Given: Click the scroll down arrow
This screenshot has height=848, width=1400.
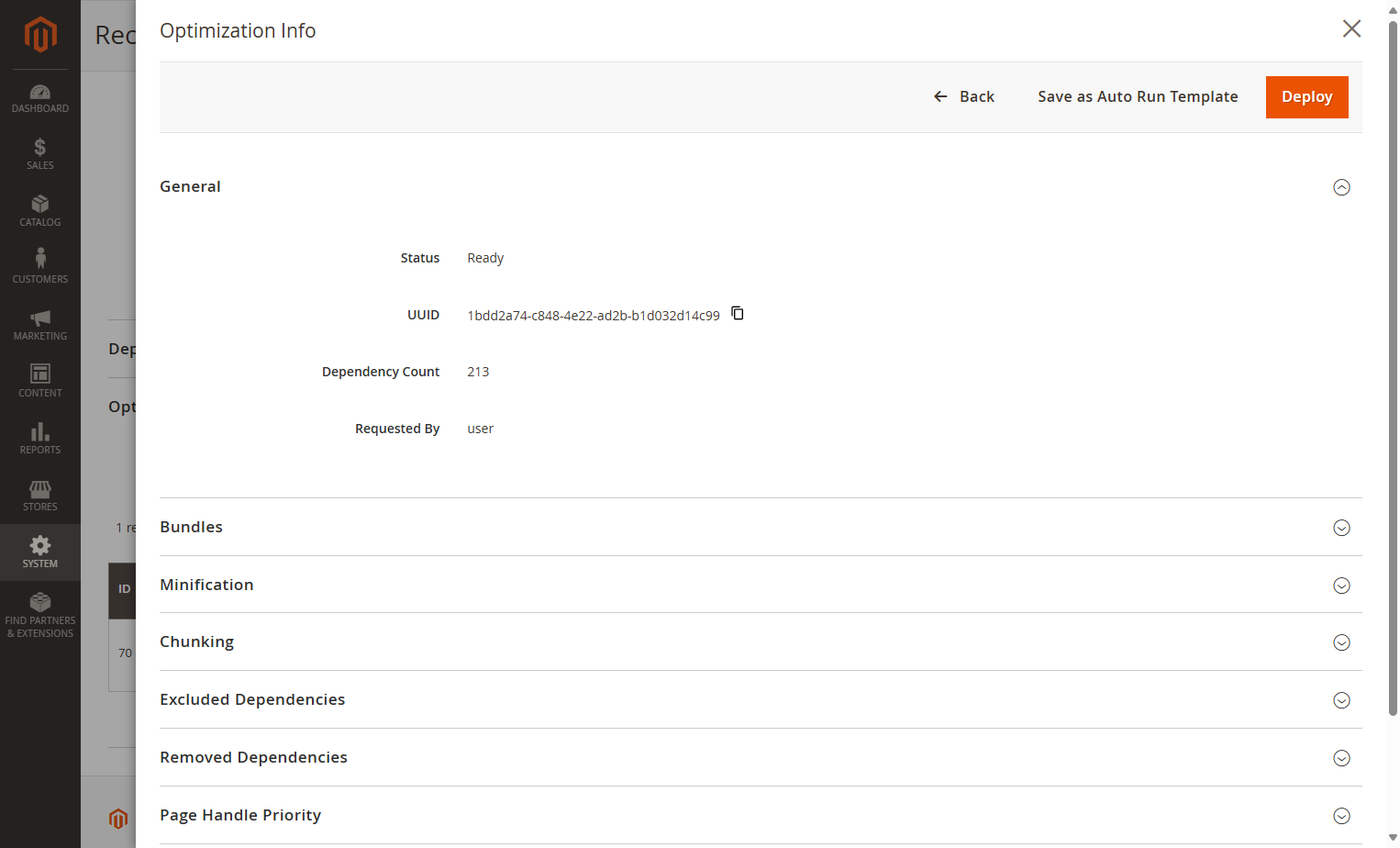Looking at the screenshot, I should tap(1393, 838).
